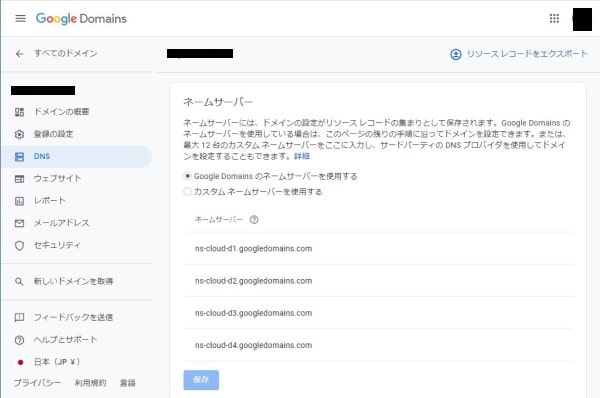Click the help question mark icon
The width and height of the screenshot is (600, 398).
(x=19, y=340)
